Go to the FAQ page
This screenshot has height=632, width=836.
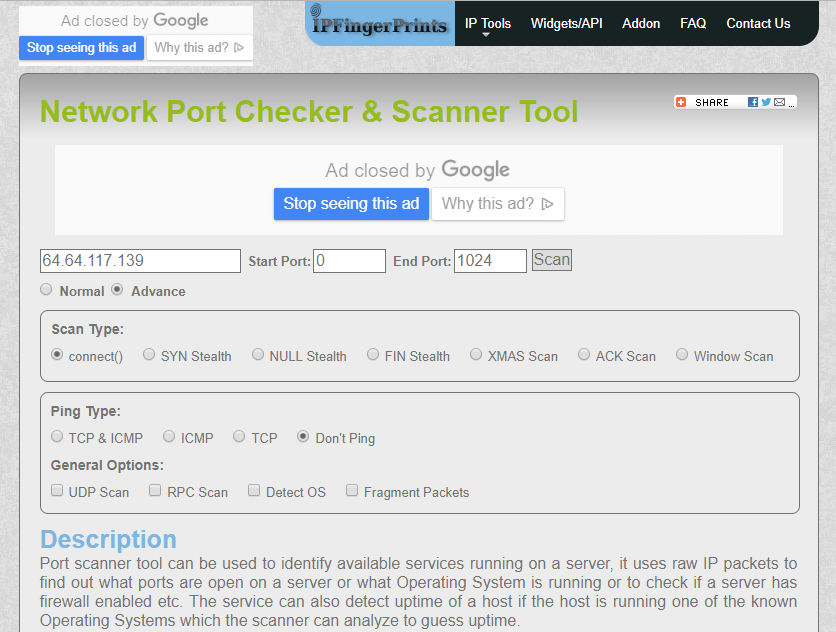(693, 23)
